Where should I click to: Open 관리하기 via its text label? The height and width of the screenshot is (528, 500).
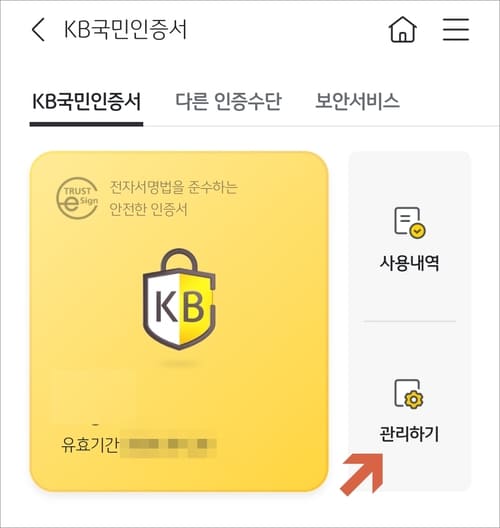409,433
